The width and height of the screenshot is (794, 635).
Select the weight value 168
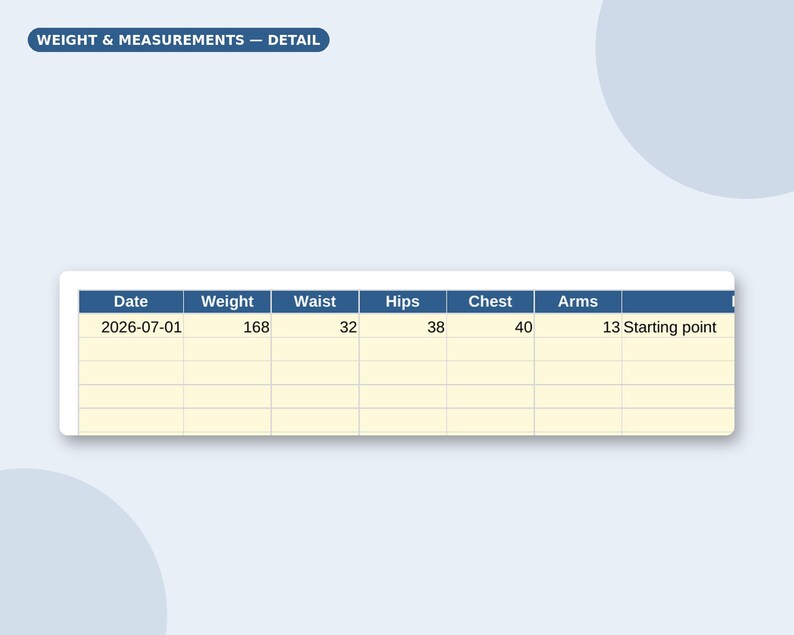(x=227, y=326)
